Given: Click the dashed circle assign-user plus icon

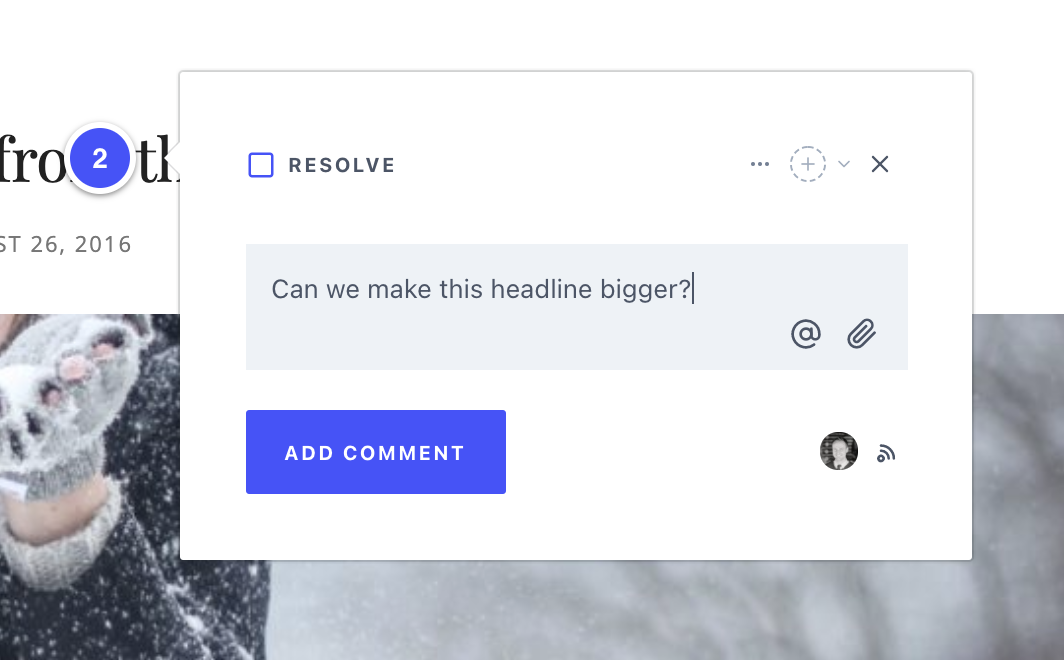Looking at the screenshot, I should pos(808,164).
